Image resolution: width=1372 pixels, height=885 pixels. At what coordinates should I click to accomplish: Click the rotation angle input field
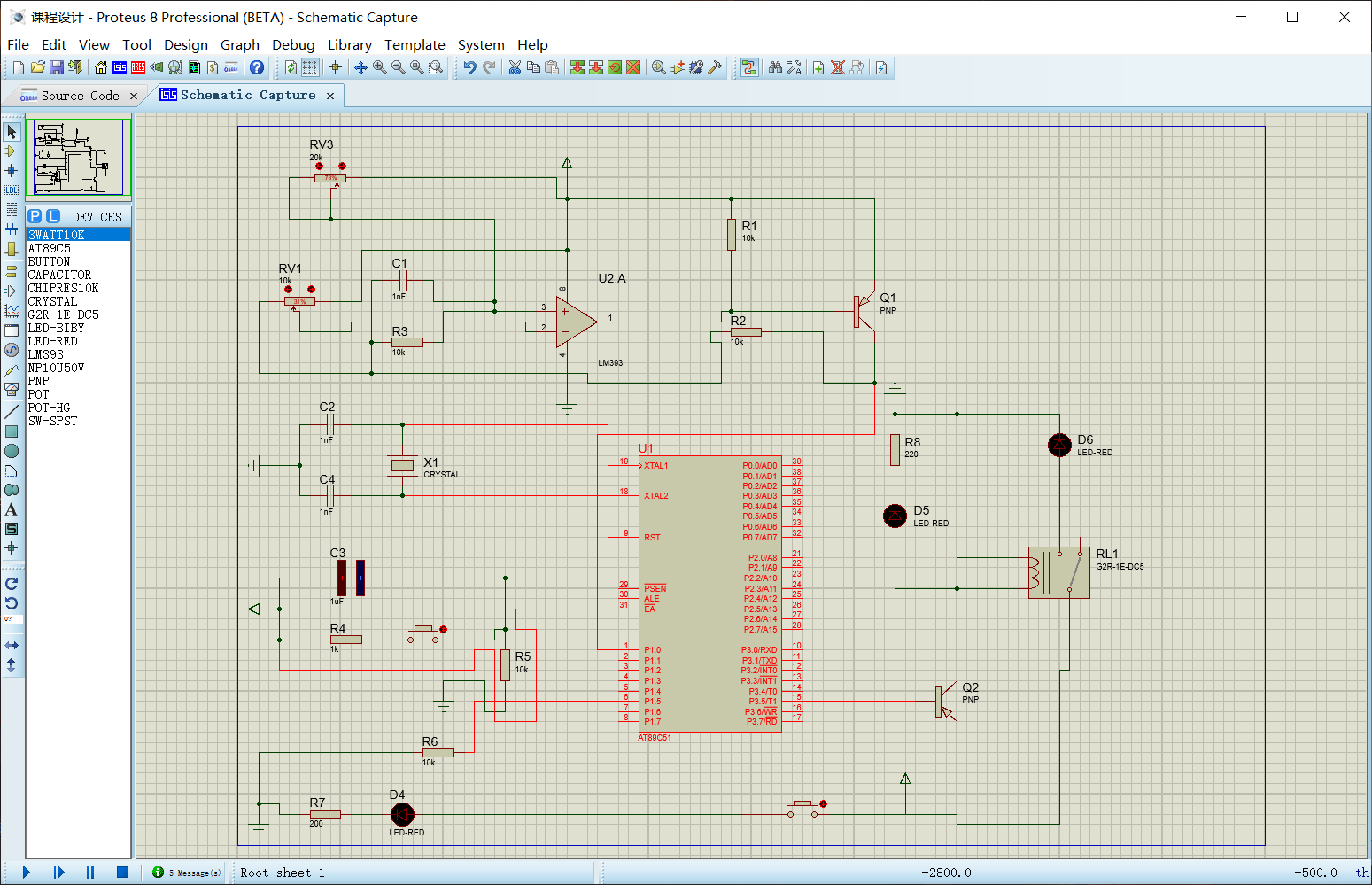pyautogui.click(x=12, y=619)
